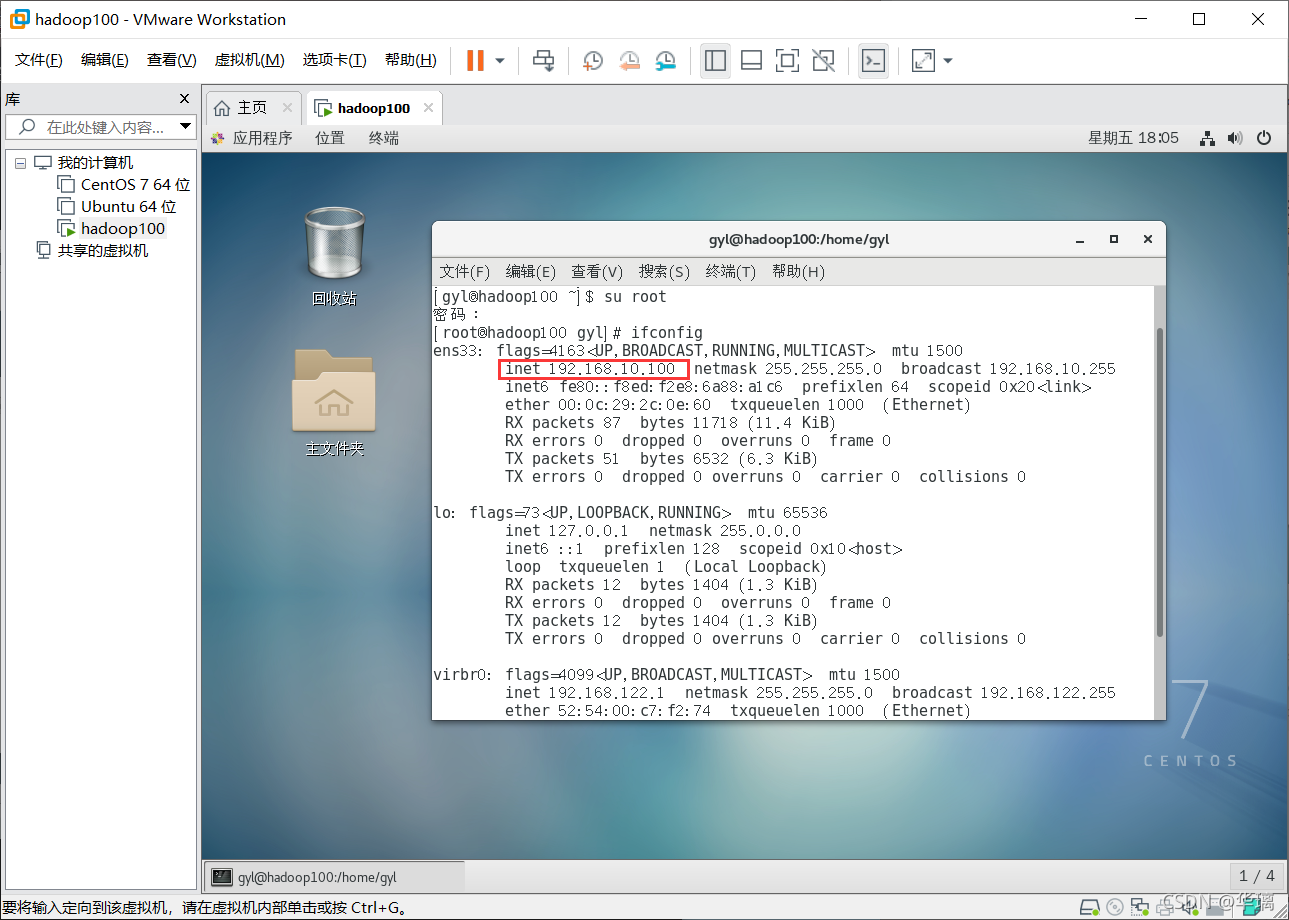Click the inet 127.0.0.1 text
1289x920 pixels.
[567, 531]
